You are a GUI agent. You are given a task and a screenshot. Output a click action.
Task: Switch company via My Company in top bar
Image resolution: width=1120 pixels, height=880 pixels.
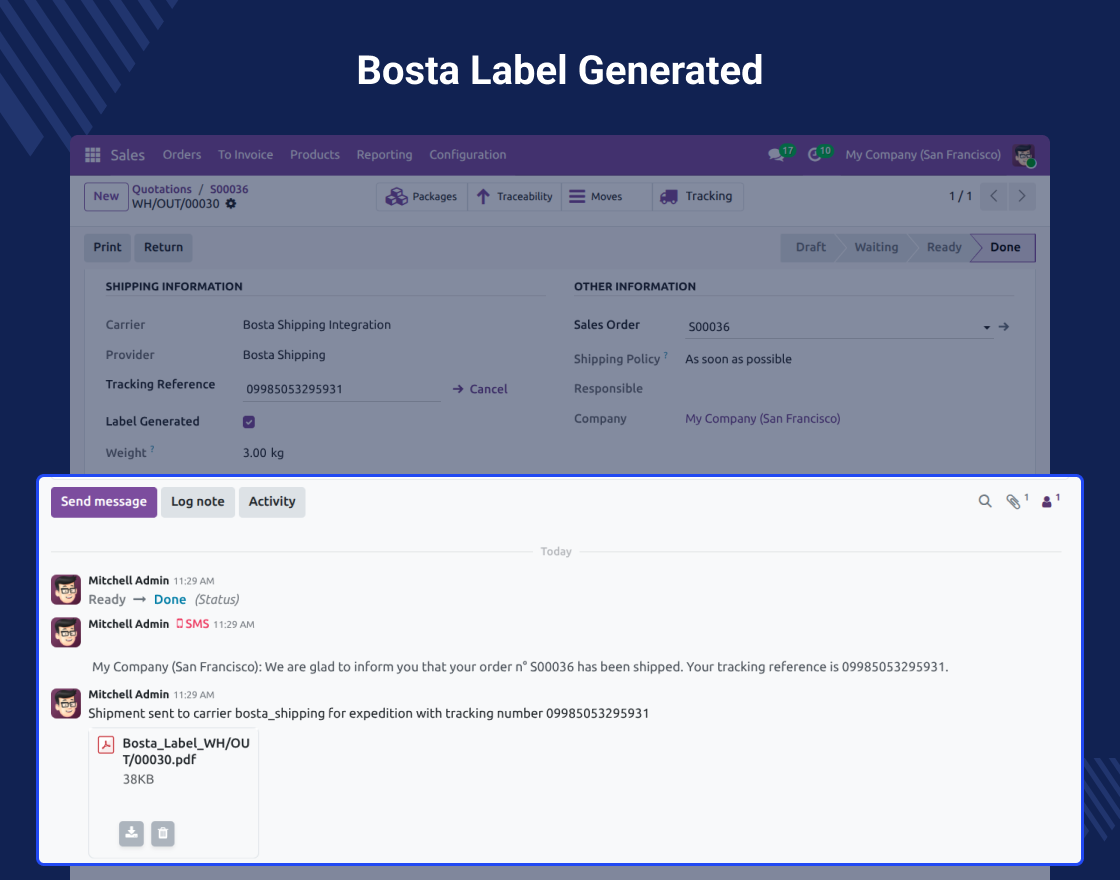point(923,155)
